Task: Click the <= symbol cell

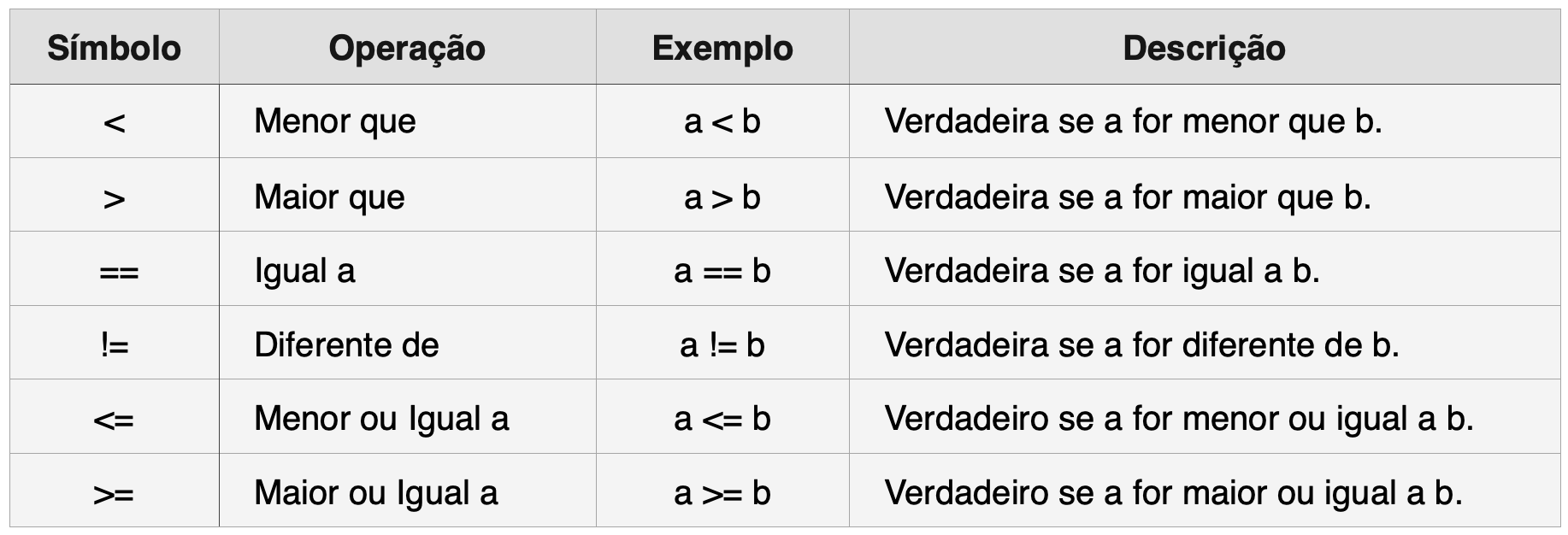Action: (115, 417)
